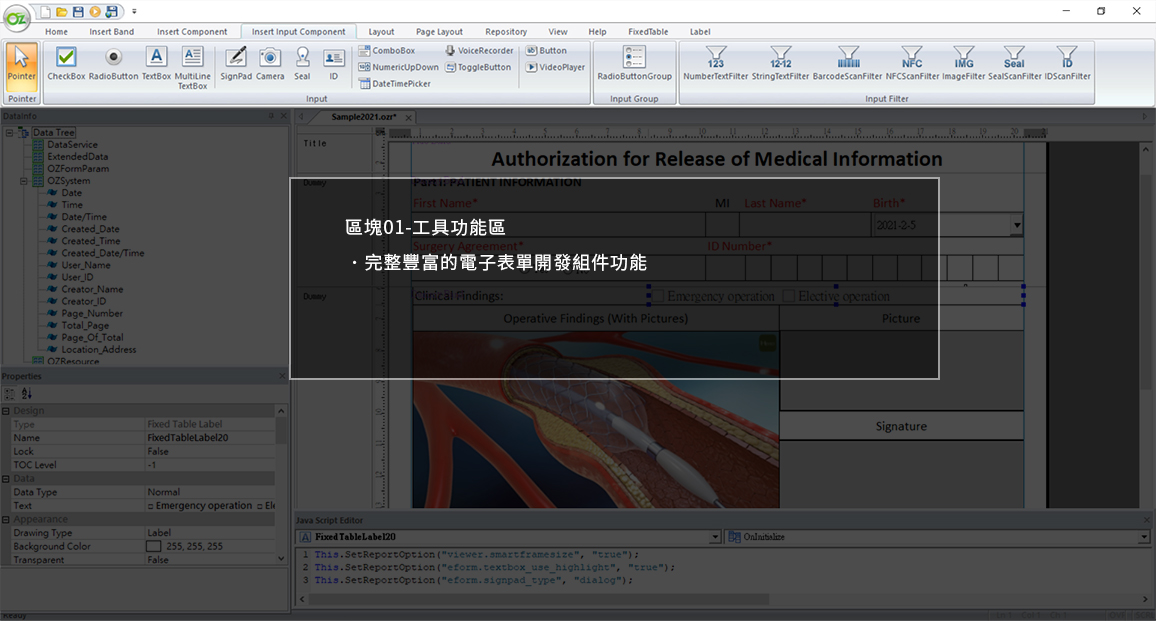Insert an IDScanFilter component
Image resolution: width=1156 pixels, height=621 pixels.
point(1066,64)
